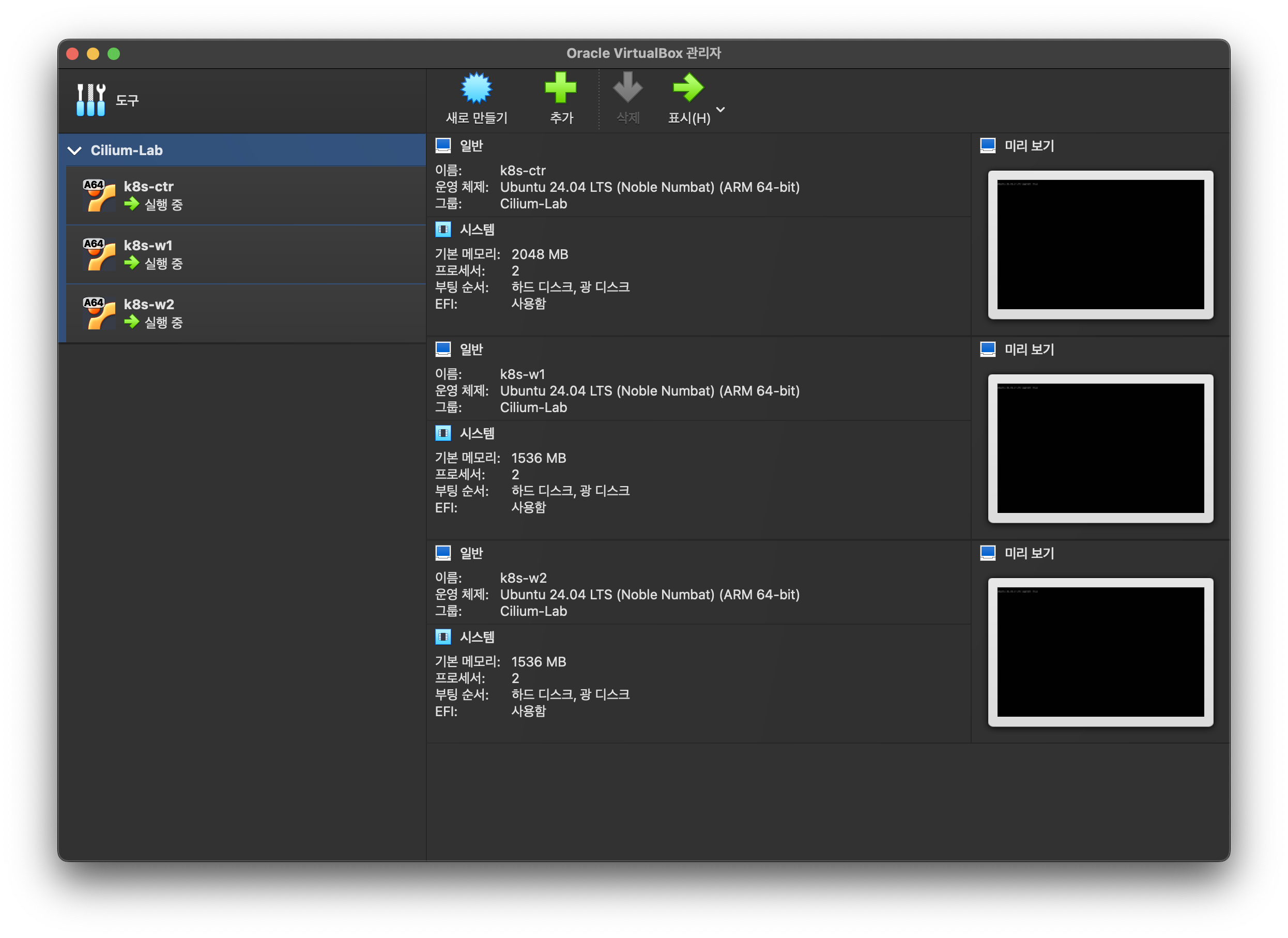Open k8s-ctr System (시스템) section header
Screen dimensions: 1288x938
point(477,230)
